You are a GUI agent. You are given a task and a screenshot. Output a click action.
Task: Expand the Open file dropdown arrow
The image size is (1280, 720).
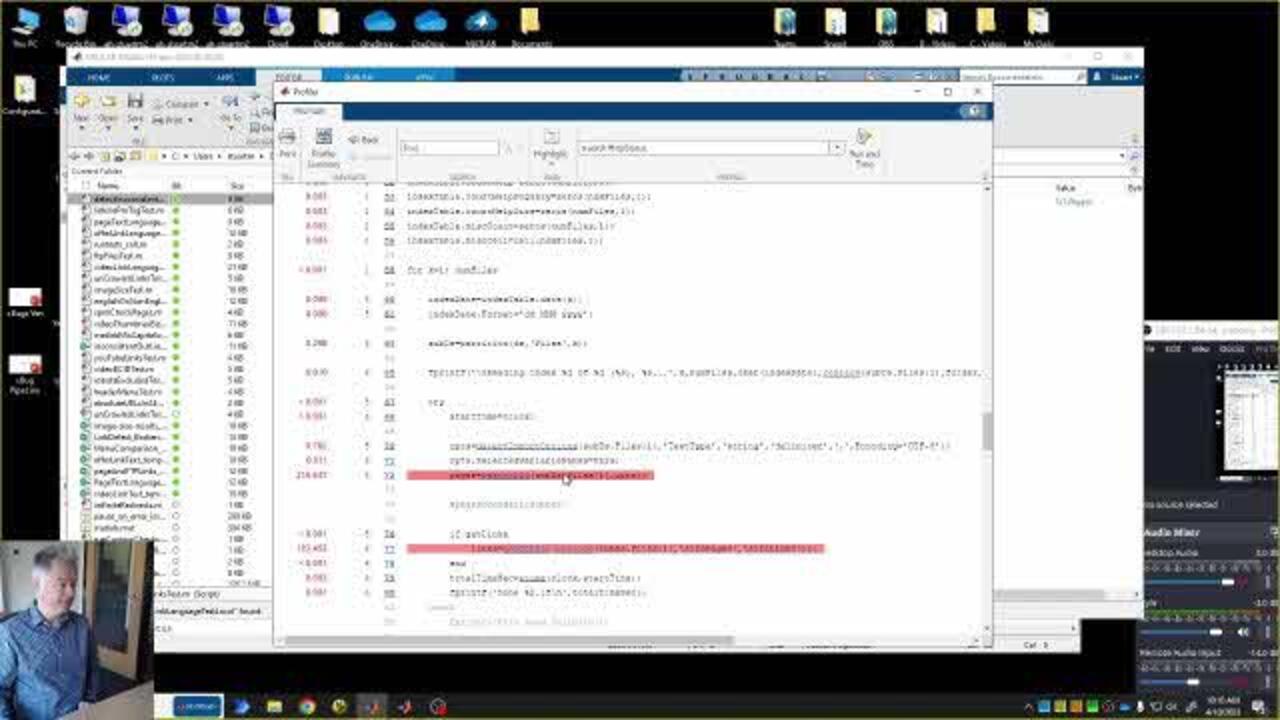click(x=107, y=128)
